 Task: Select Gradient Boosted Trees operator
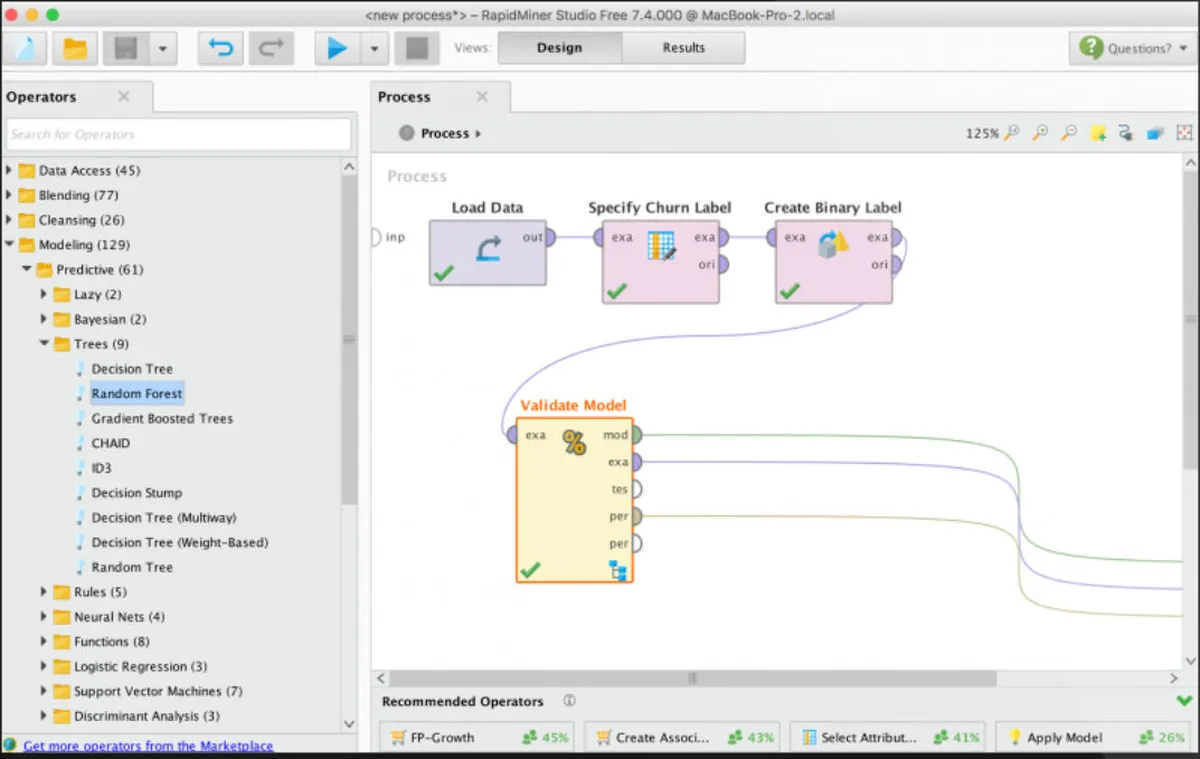(162, 419)
